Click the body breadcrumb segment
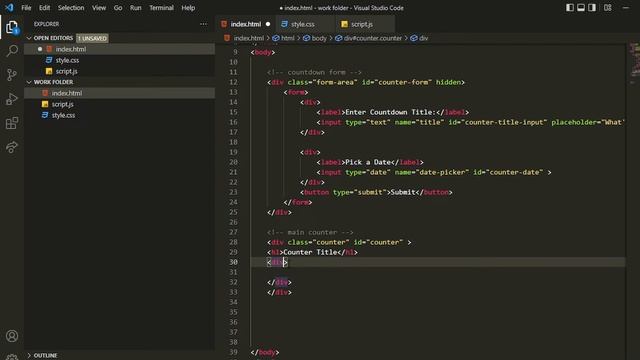The height and width of the screenshot is (360, 640). pyautogui.click(x=319, y=38)
